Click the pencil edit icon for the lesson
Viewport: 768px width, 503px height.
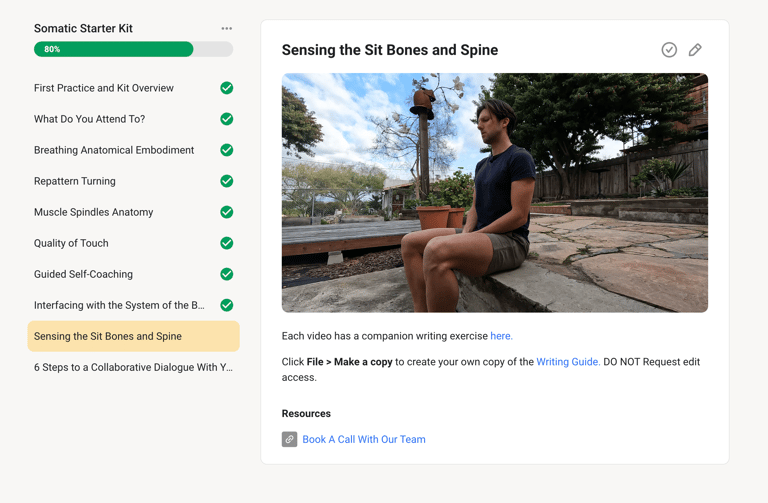[x=695, y=49]
